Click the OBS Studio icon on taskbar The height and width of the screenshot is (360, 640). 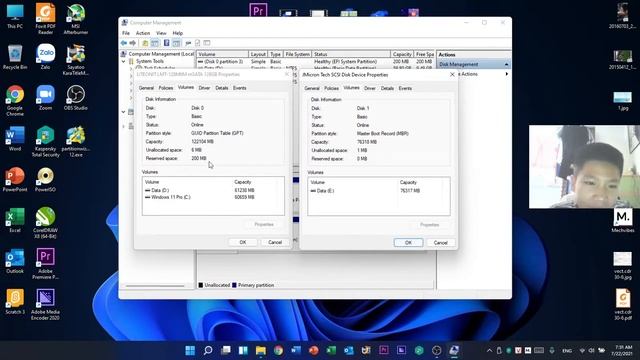[x=436, y=350]
